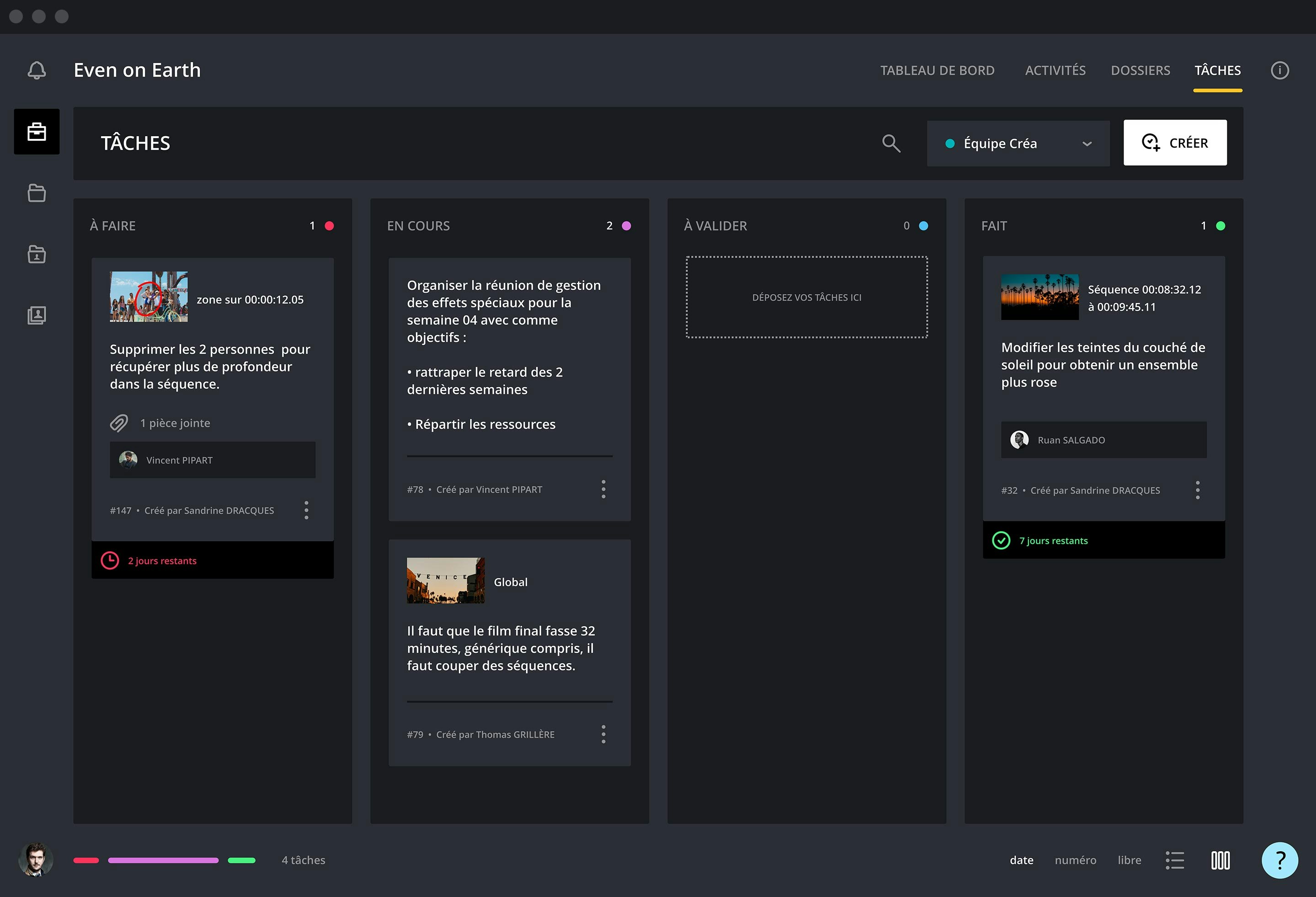Switch to kanban columns view
This screenshot has height=897, width=1316.
(1220, 860)
